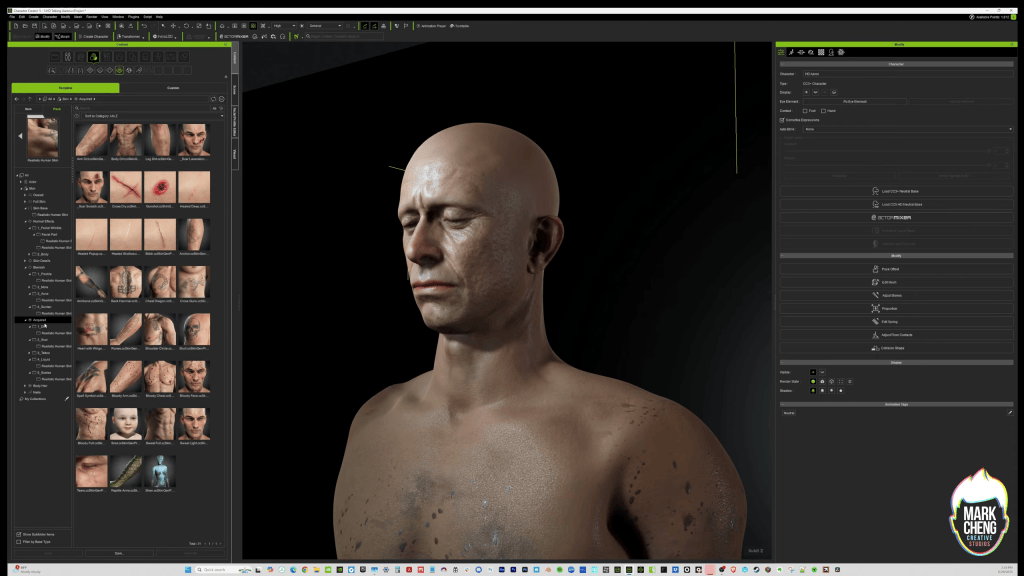Open the Transformer dropdown button
1024x576 pixels.
pyautogui.click(x=130, y=37)
